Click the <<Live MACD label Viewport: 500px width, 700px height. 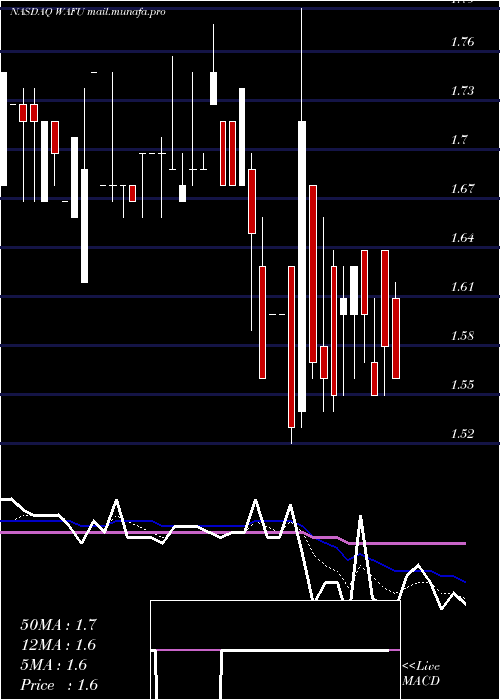pos(421,673)
